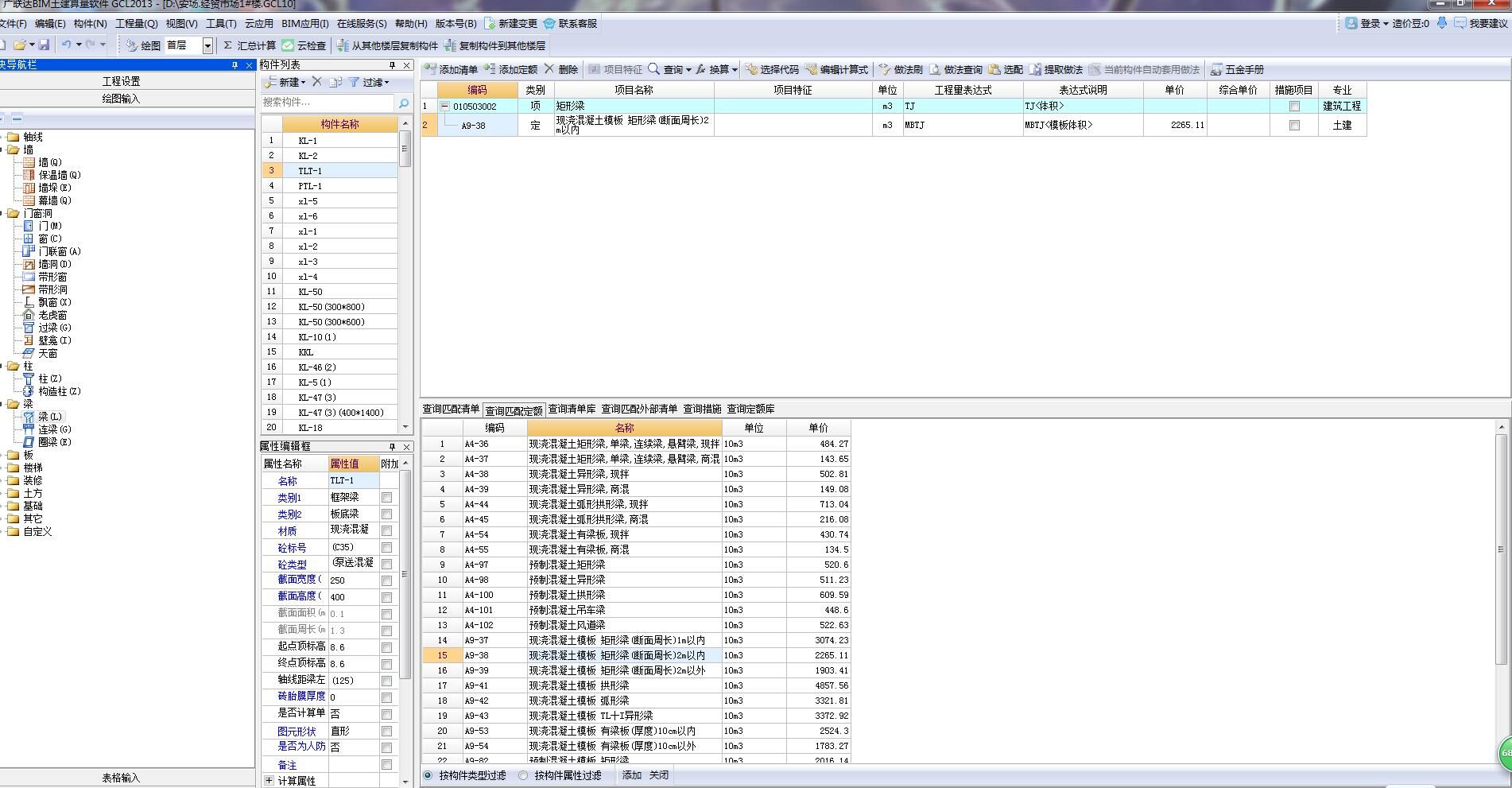Viewport: 1512px width, 788px height.
Task: Check the 附加 box for 截面高度
Action: click(386, 597)
